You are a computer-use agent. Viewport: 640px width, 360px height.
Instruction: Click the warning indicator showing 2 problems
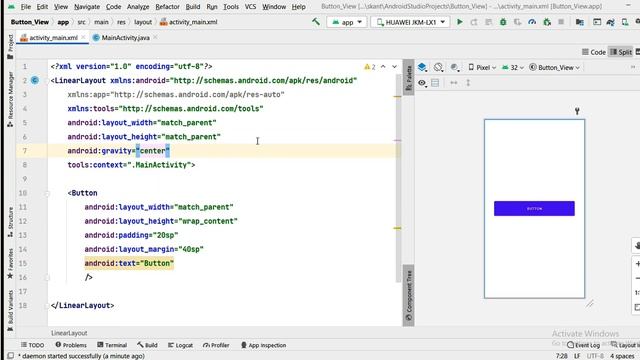point(370,67)
